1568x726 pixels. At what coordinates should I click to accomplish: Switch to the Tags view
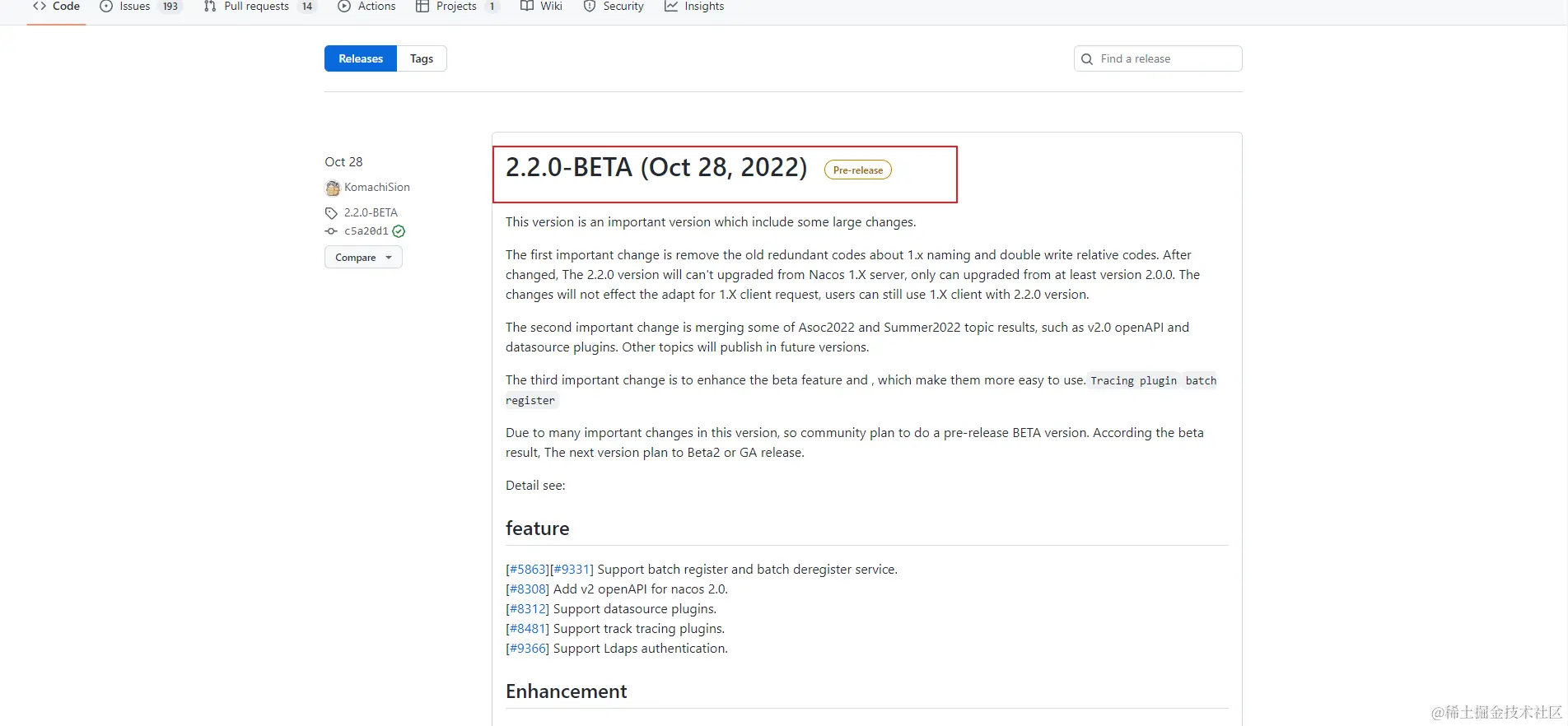coord(422,58)
